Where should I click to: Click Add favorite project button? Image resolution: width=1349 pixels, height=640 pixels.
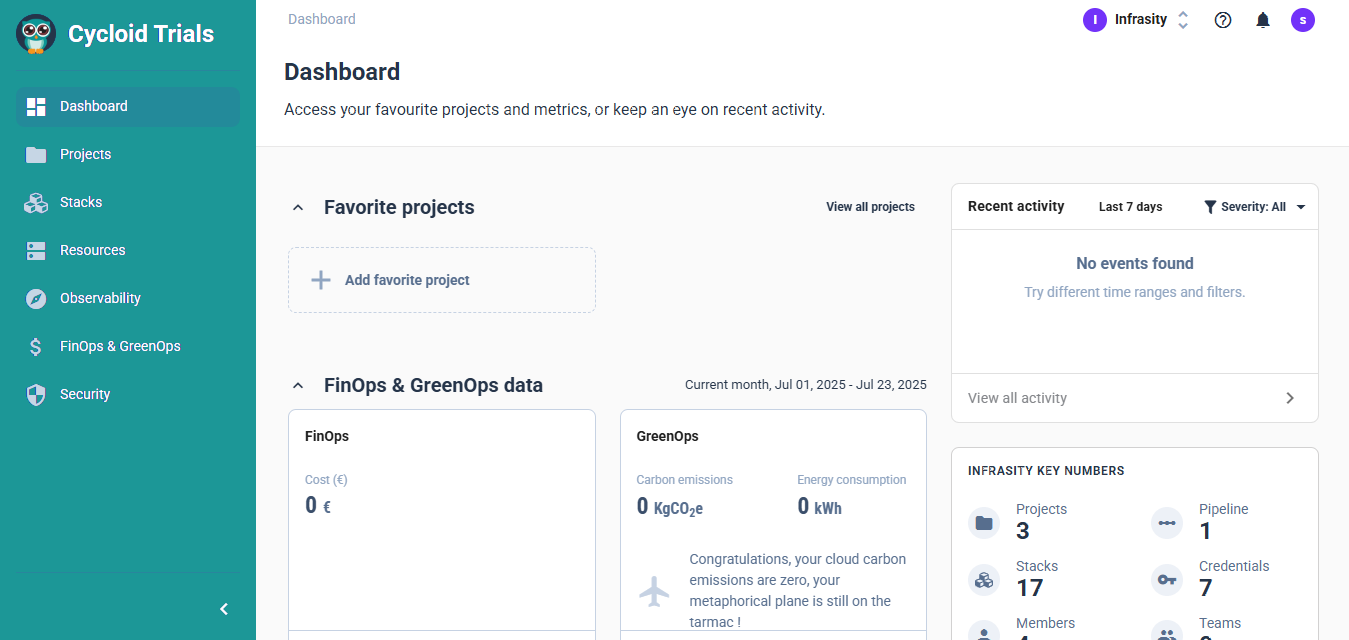(x=442, y=280)
